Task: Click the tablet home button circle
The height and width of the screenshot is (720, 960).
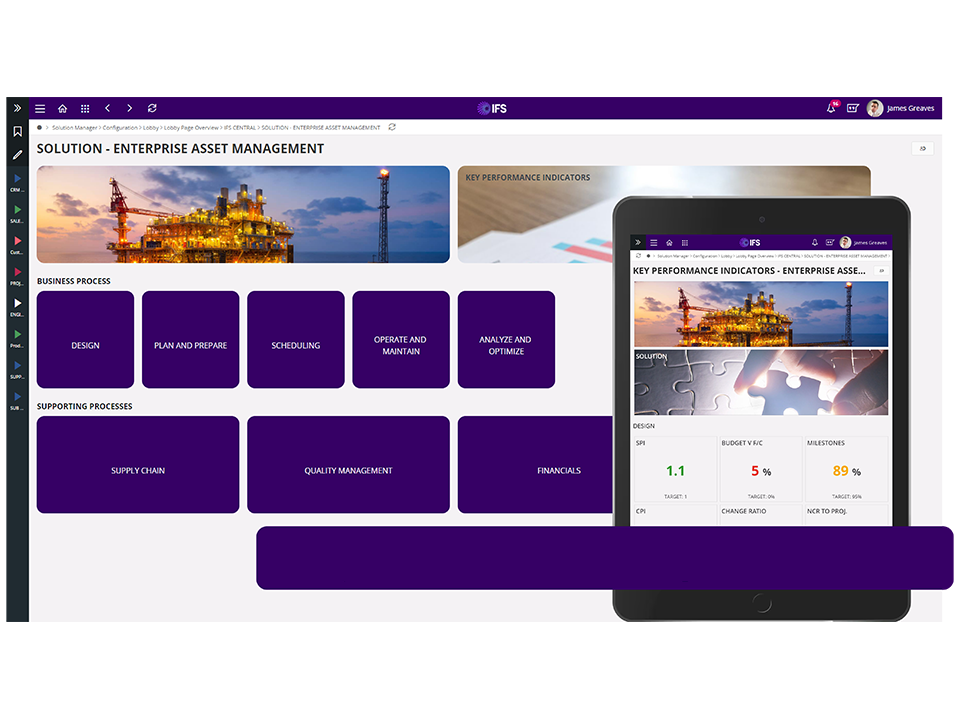Action: click(x=762, y=604)
